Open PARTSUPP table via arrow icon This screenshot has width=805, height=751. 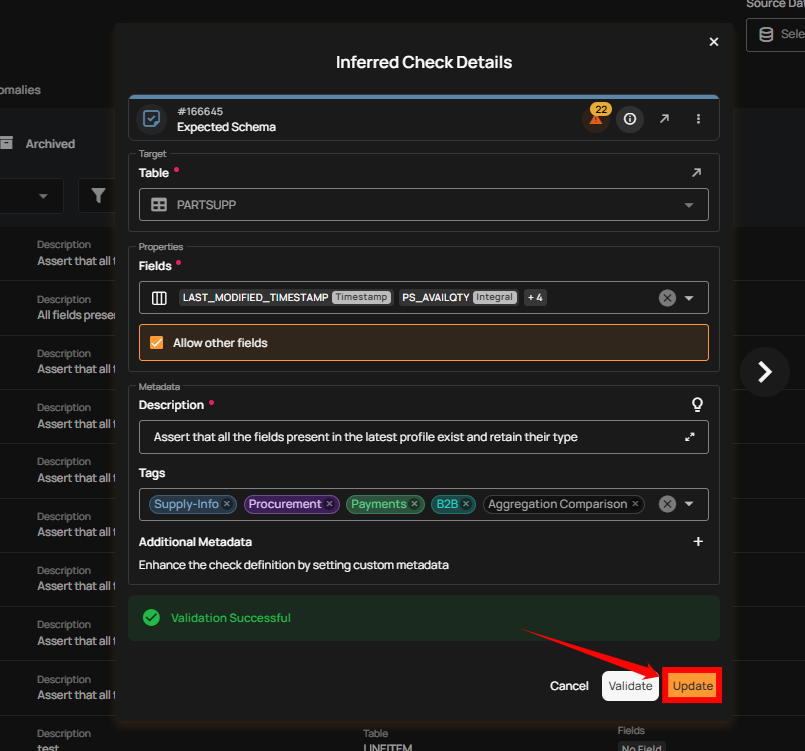coord(696,173)
